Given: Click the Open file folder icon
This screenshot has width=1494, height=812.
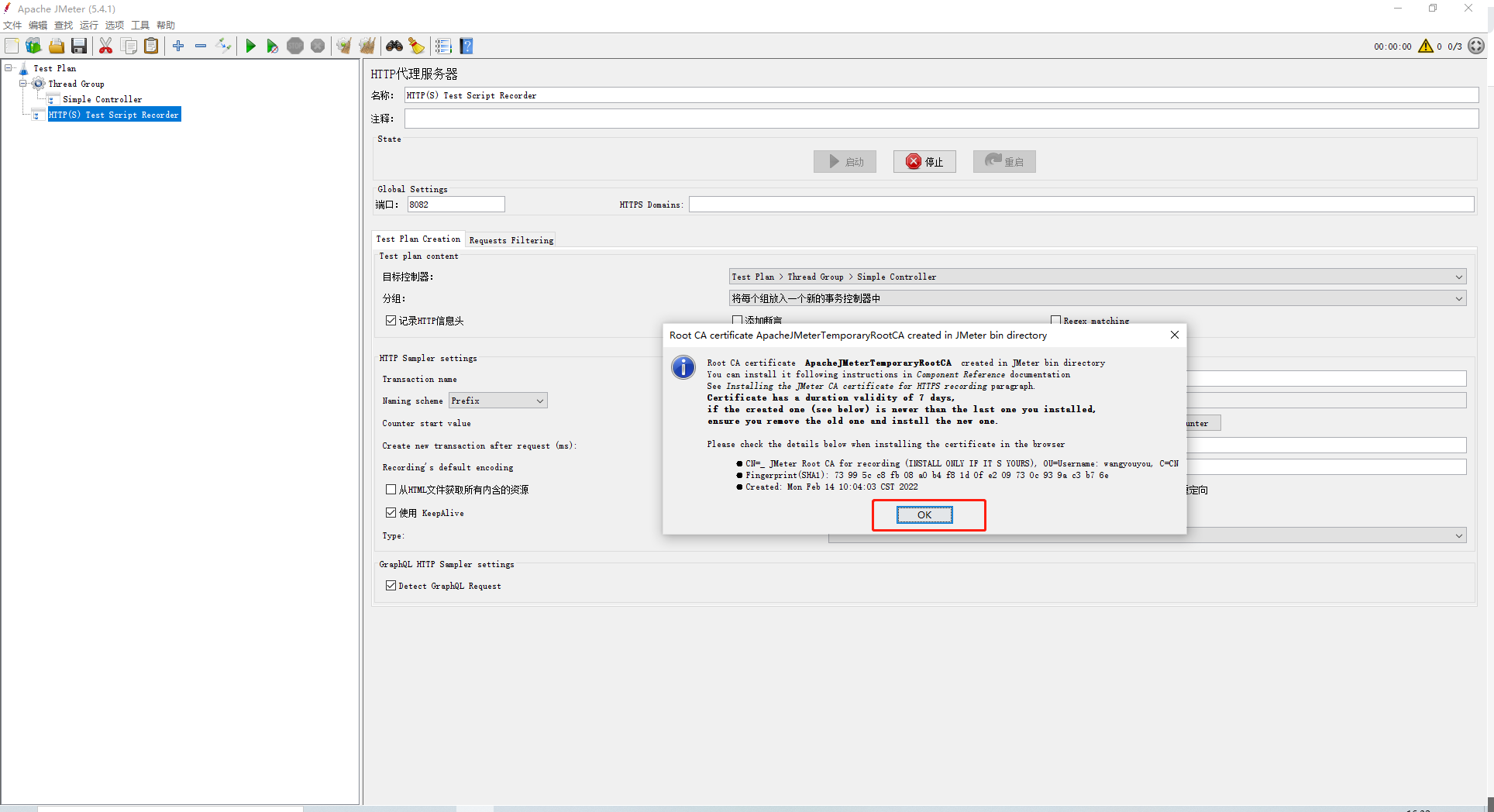Looking at the screenshot, I should tap(57, 46).
